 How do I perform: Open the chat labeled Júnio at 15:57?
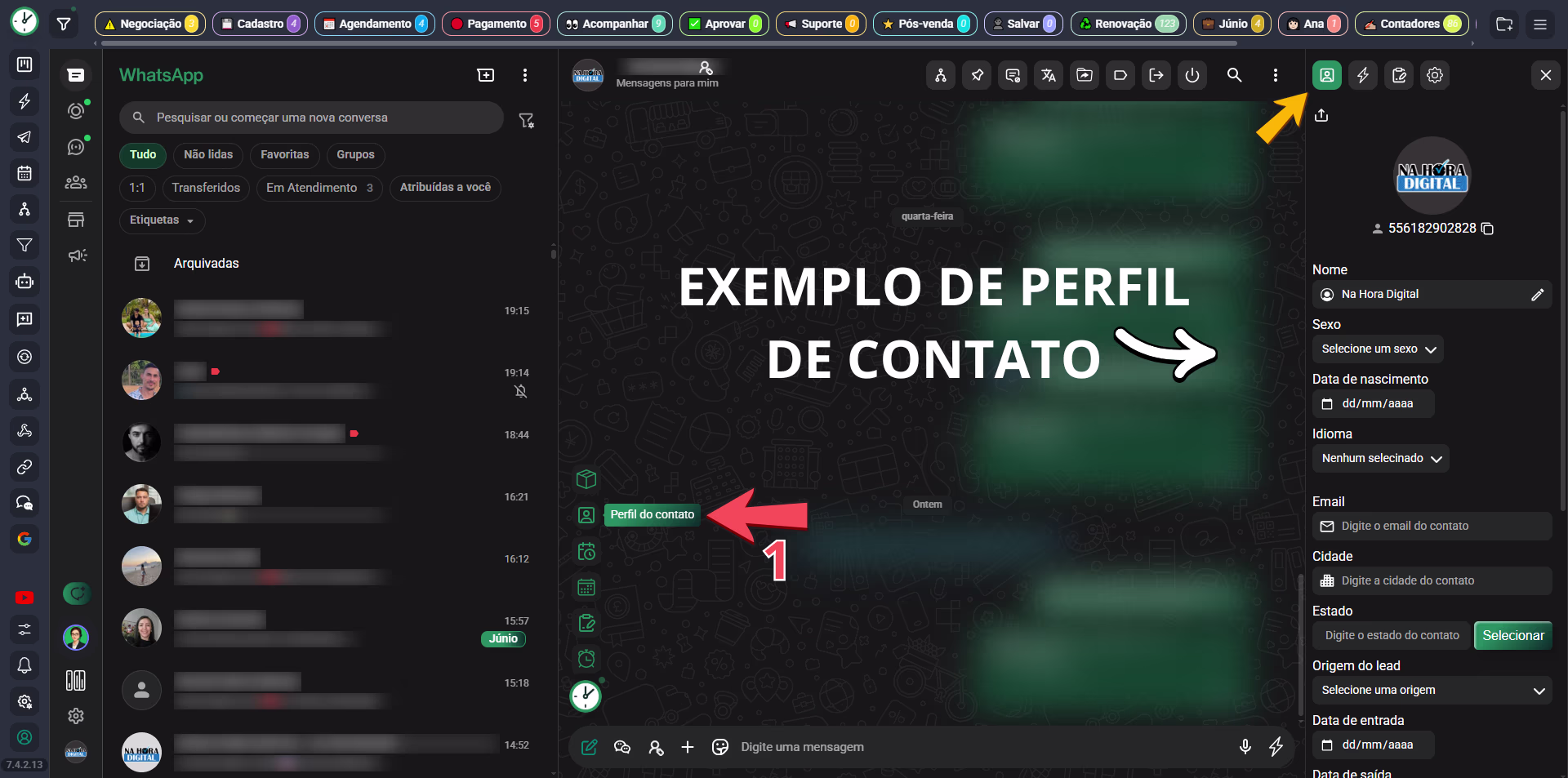(x=328, y=629)
